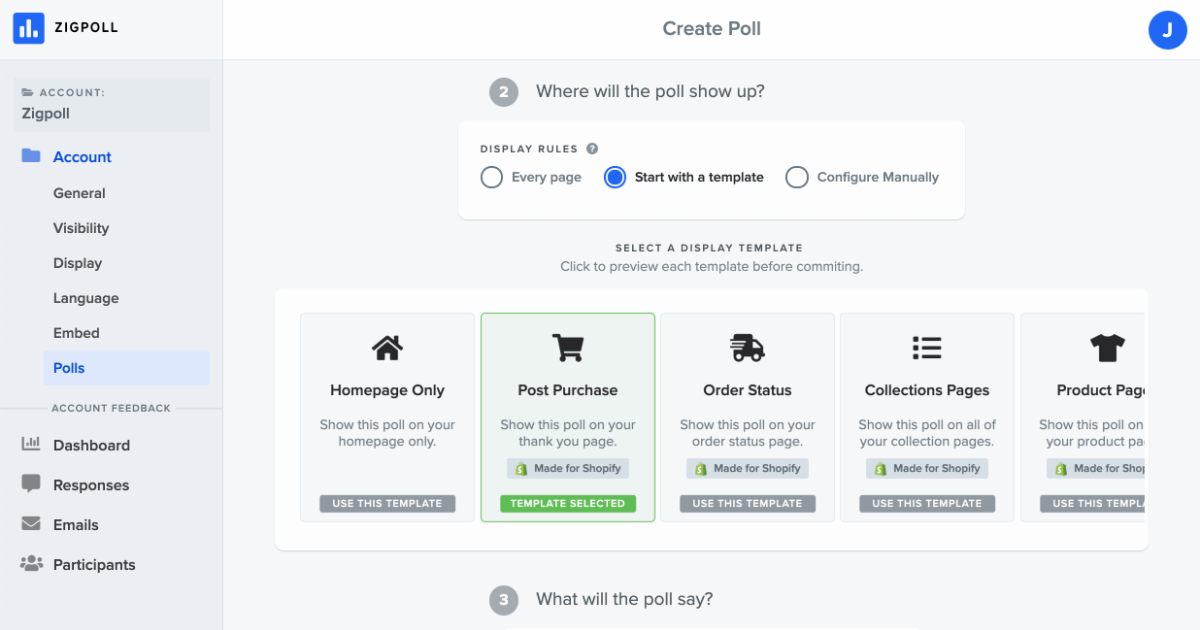
Task: Open the Emails section icon
Action: (31, 524)
